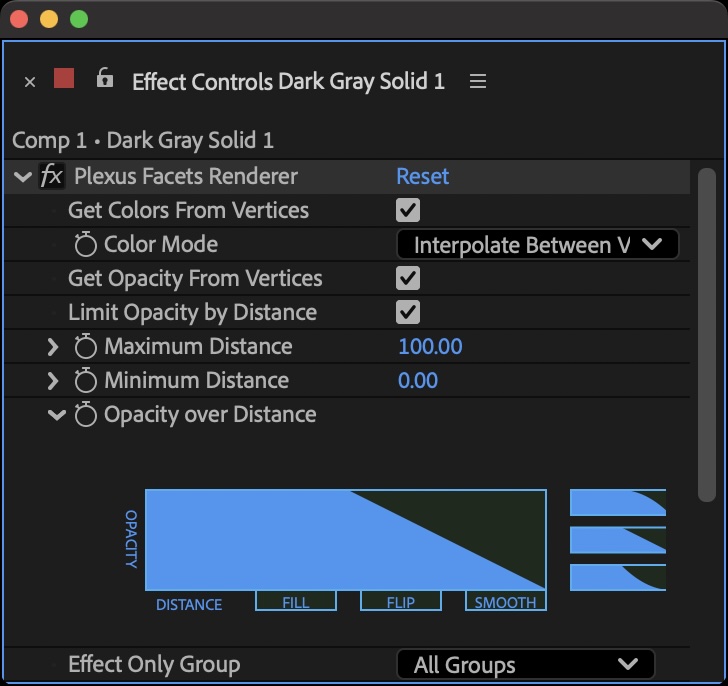Close the Effect Controls panel with X

tap(30, 82)
